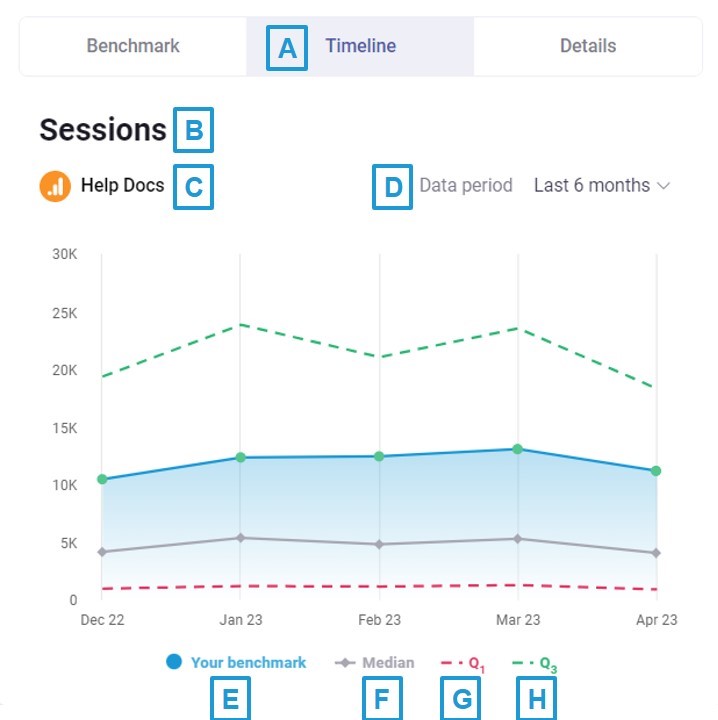The width and height of the screenshot is (718, 720).
Task: Click the gray Median legend marker
Action: click(345, 663)
